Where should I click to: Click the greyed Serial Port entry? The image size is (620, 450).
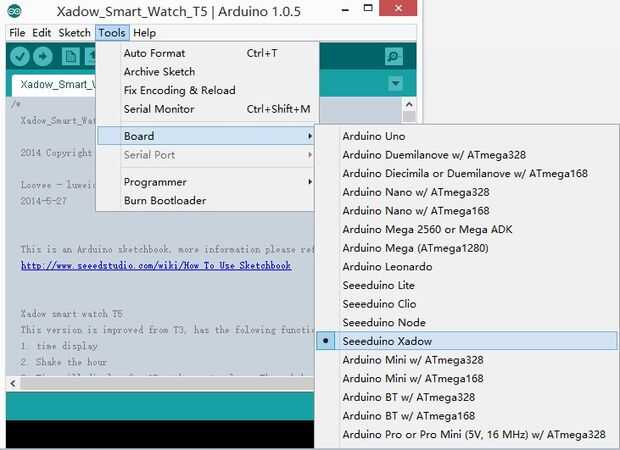click(x=206, y=155)
